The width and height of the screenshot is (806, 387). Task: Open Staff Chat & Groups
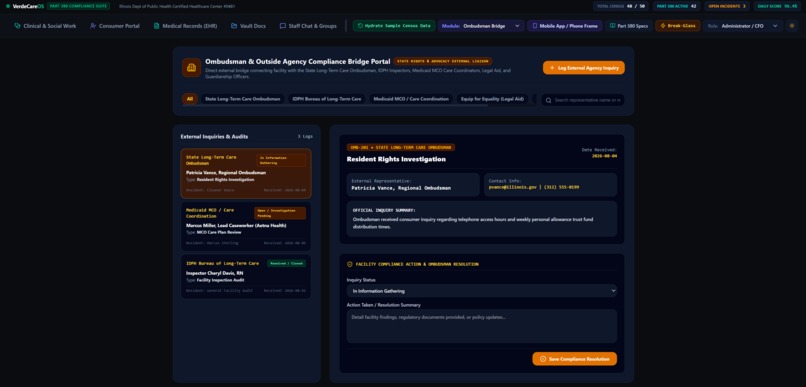point(308,26)
